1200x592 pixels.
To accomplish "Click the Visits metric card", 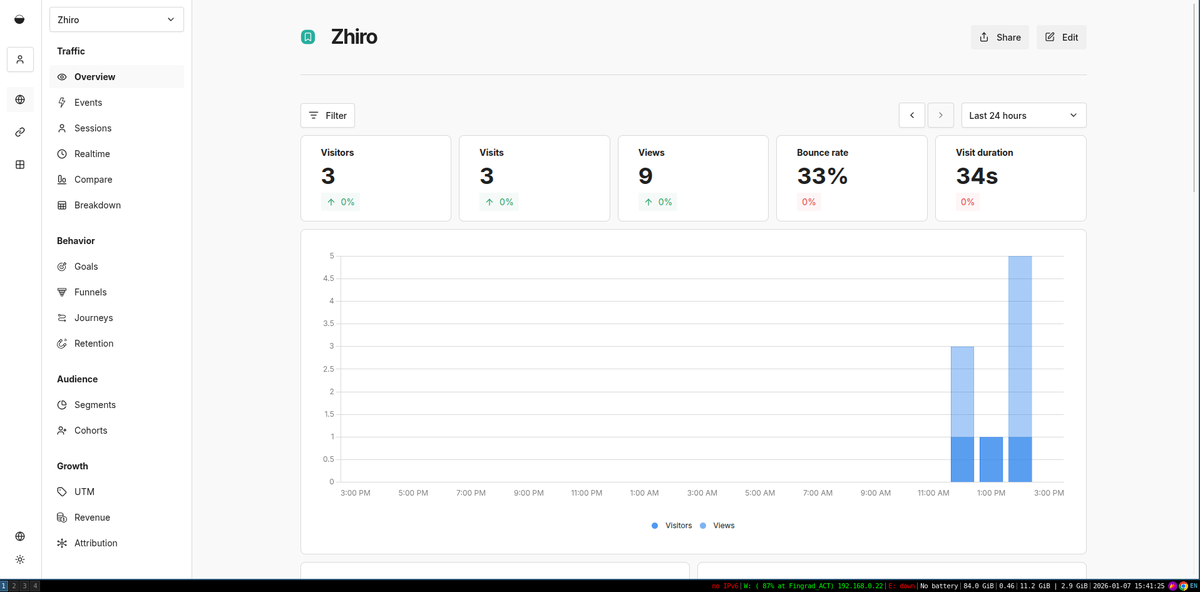I will [535, 178].
